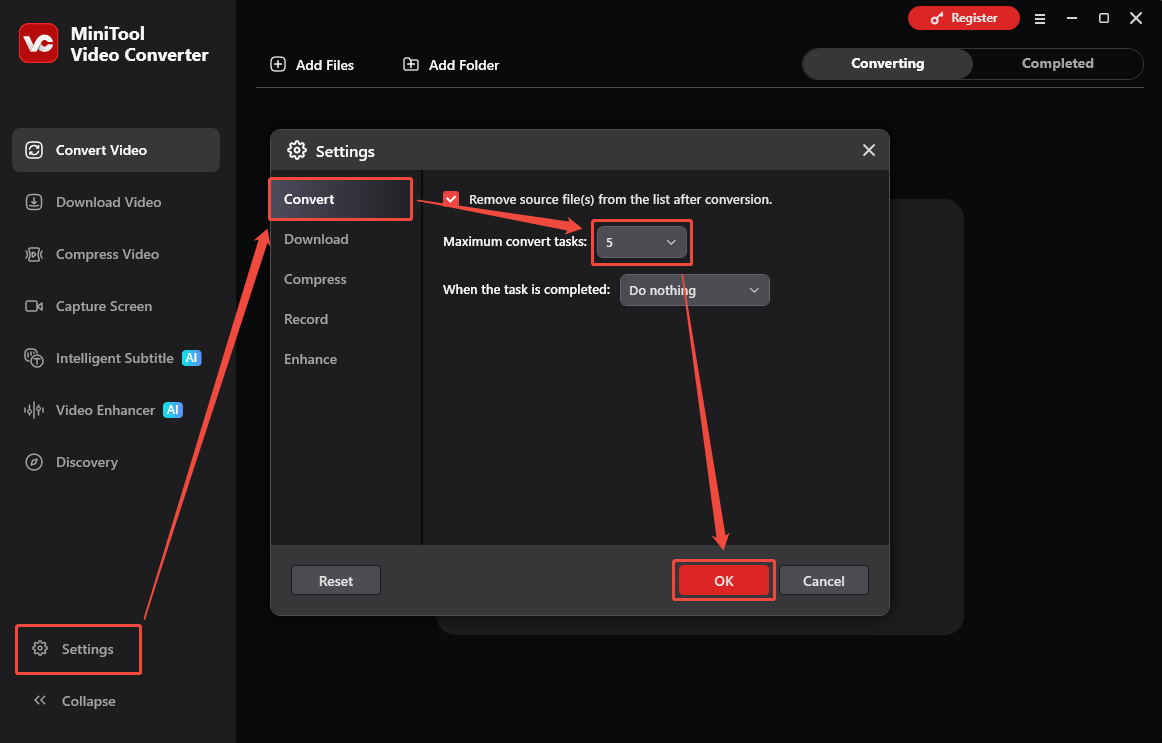1162x743 pixels.
Task: Confirm settings with the OK button
Action: coord(723,581)
